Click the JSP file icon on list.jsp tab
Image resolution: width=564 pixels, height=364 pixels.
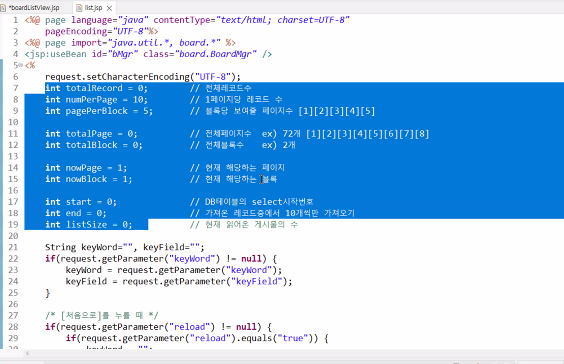coord(79,8)
